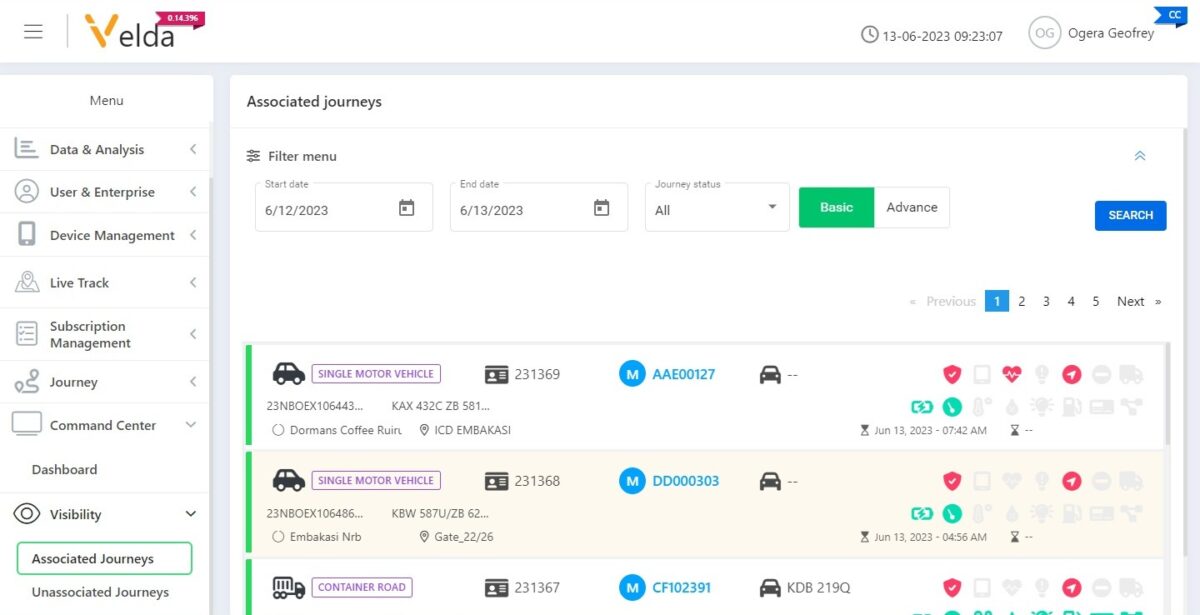Open the Start date calendar picker

[404, 207]
